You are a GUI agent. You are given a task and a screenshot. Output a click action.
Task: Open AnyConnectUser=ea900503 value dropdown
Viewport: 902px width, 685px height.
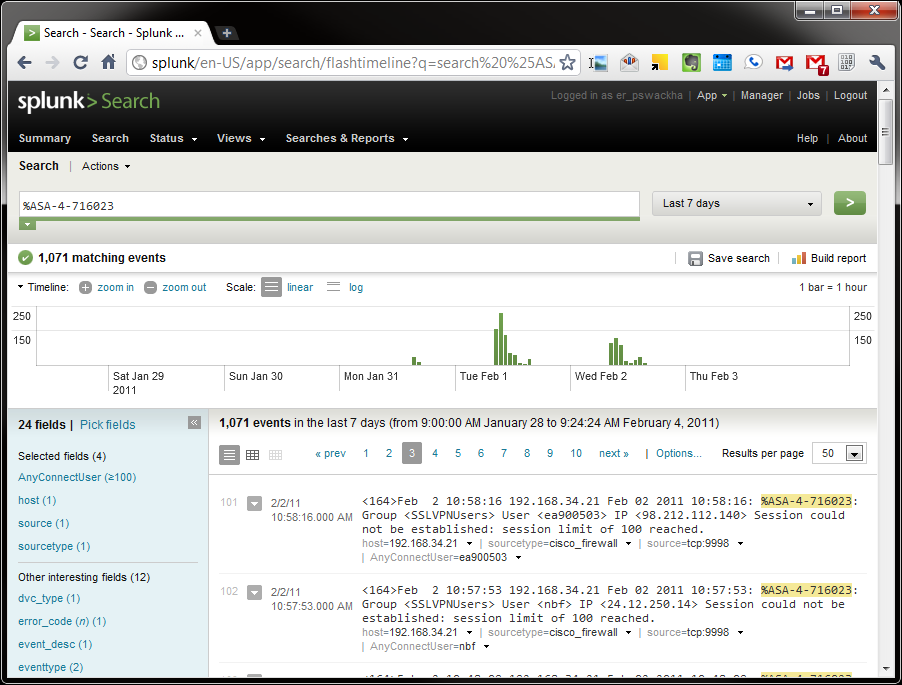(x=518, y=557)
